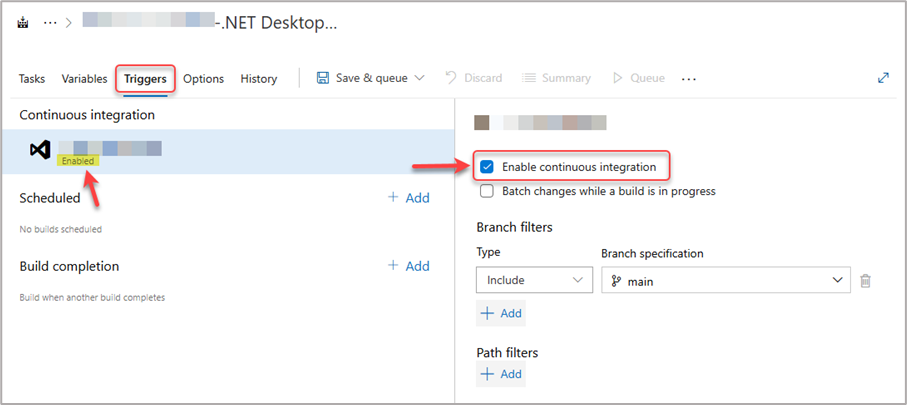This screenshot has height=405, width=907.
Task: Add a new path filter
Action: (x=501, y=374)
